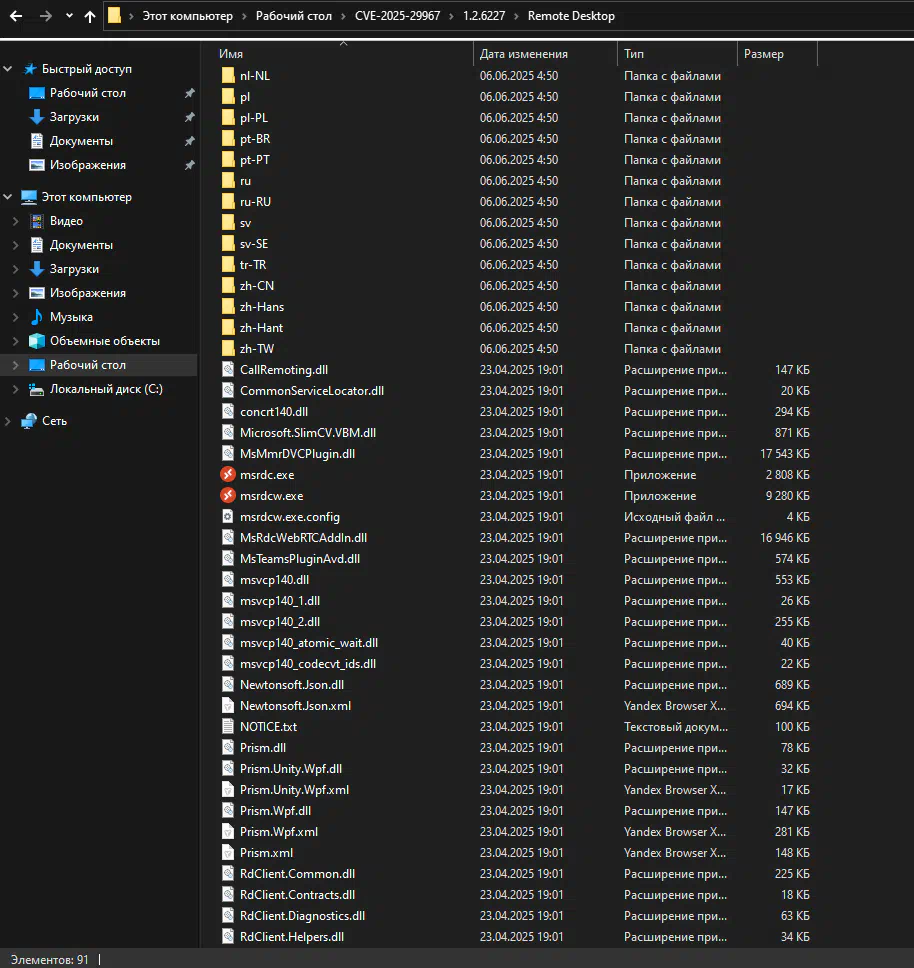Sort by Дата изменения column header
Screen dimensions: 914x968
tap(523, 54)
